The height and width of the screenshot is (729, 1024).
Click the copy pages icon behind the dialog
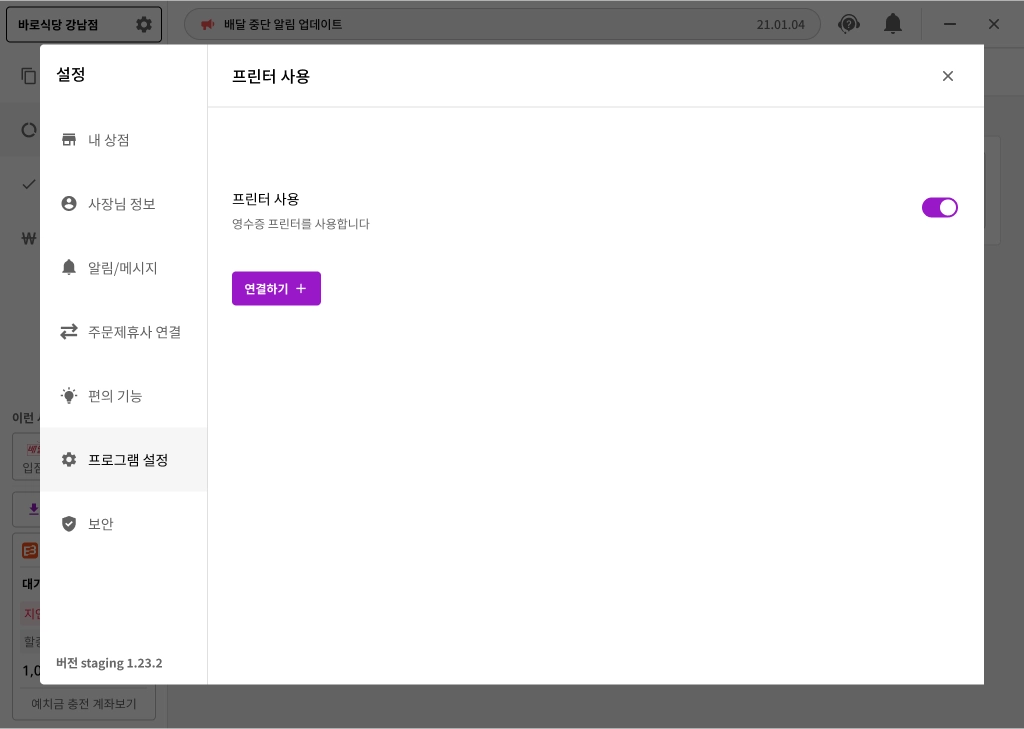pos(28,76)
